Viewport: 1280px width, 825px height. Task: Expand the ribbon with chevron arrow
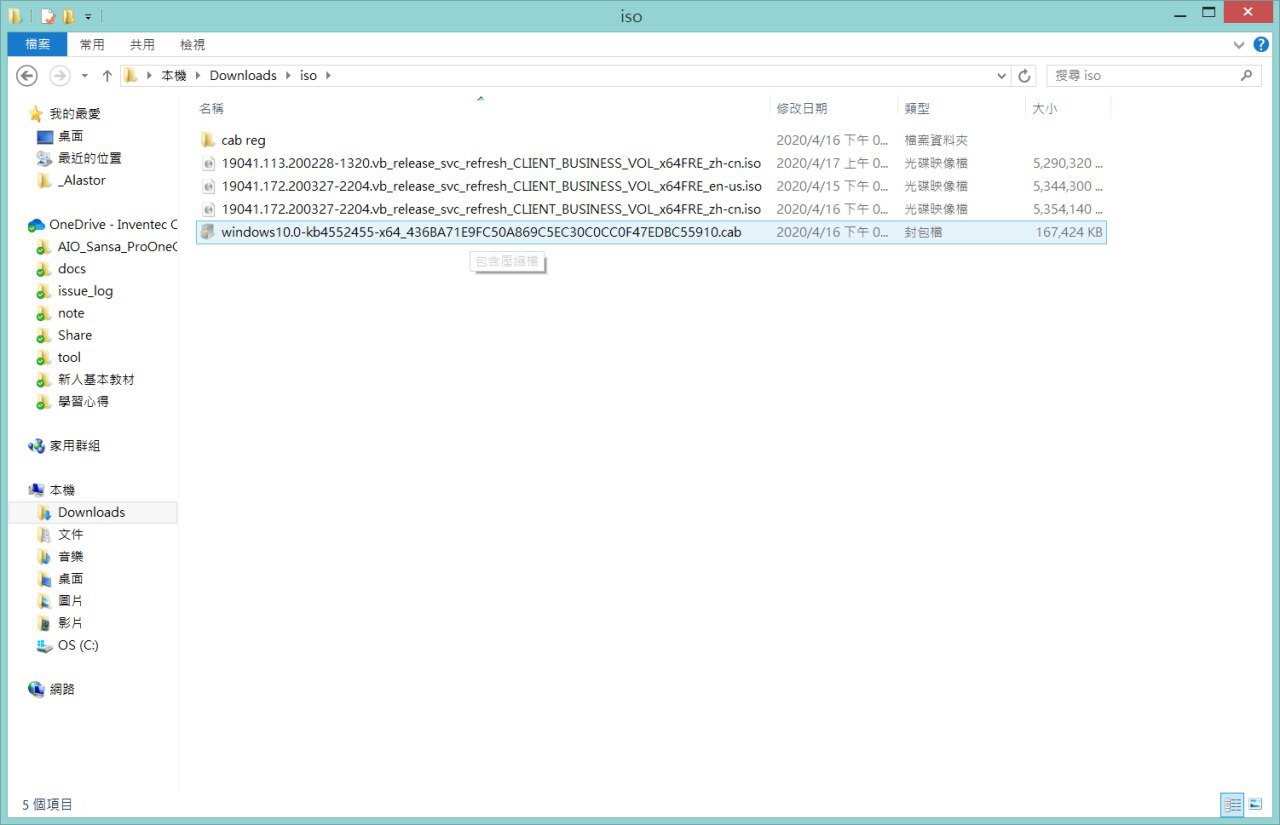[x=1241, y=45]
